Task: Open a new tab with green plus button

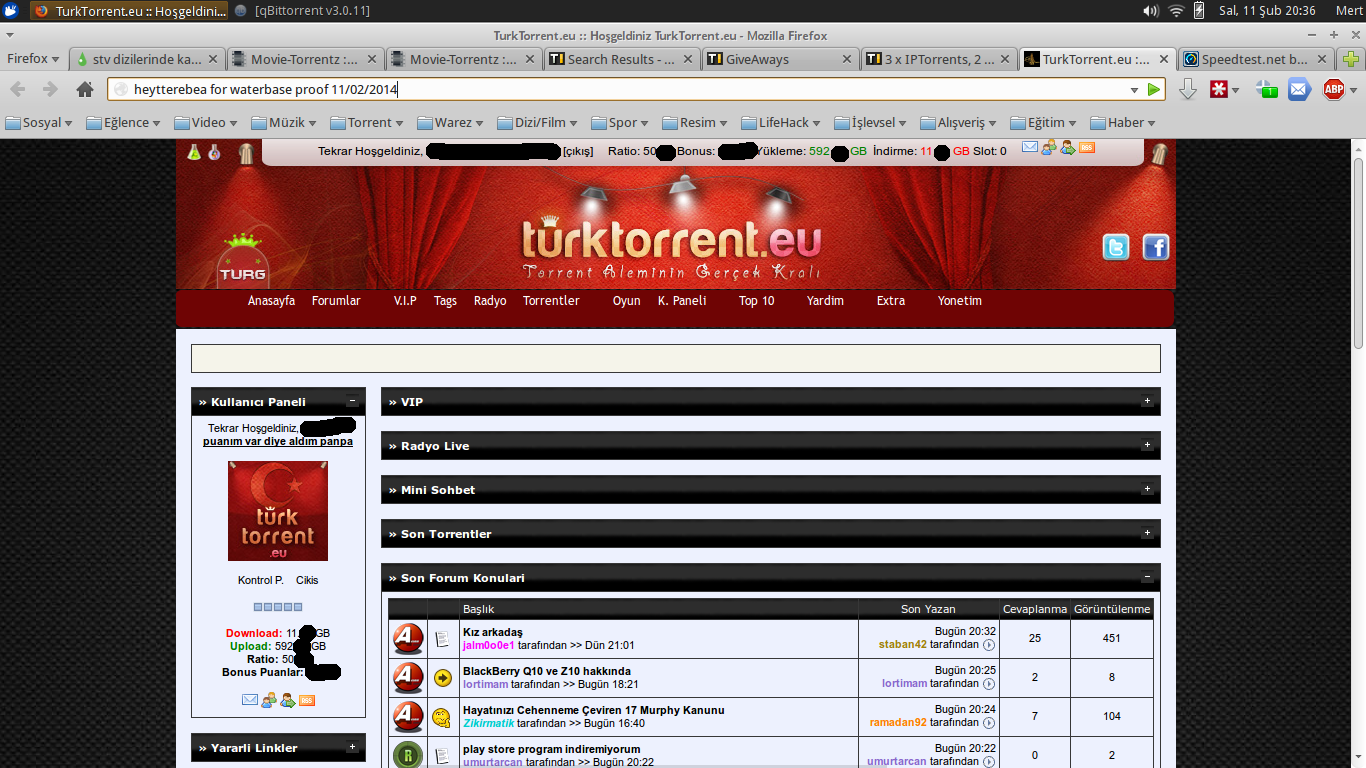Action: pyautogui.click(x=1350, y=59)
